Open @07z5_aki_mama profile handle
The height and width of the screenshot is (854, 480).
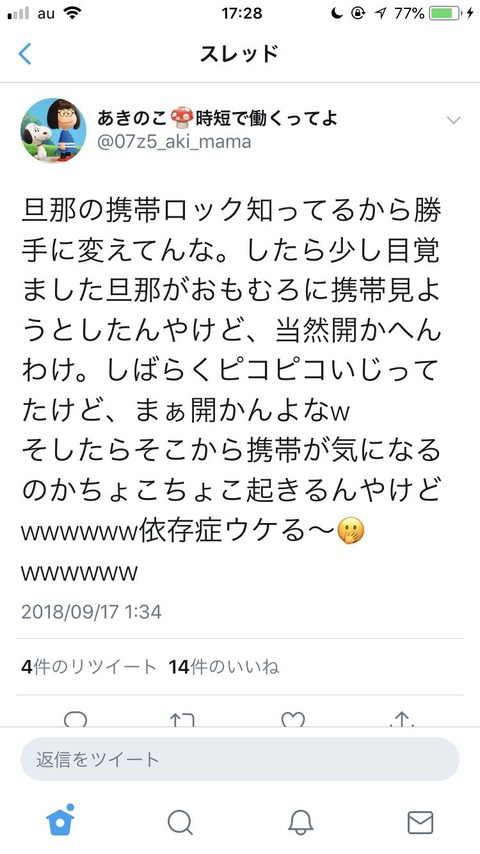coord(174,142)
